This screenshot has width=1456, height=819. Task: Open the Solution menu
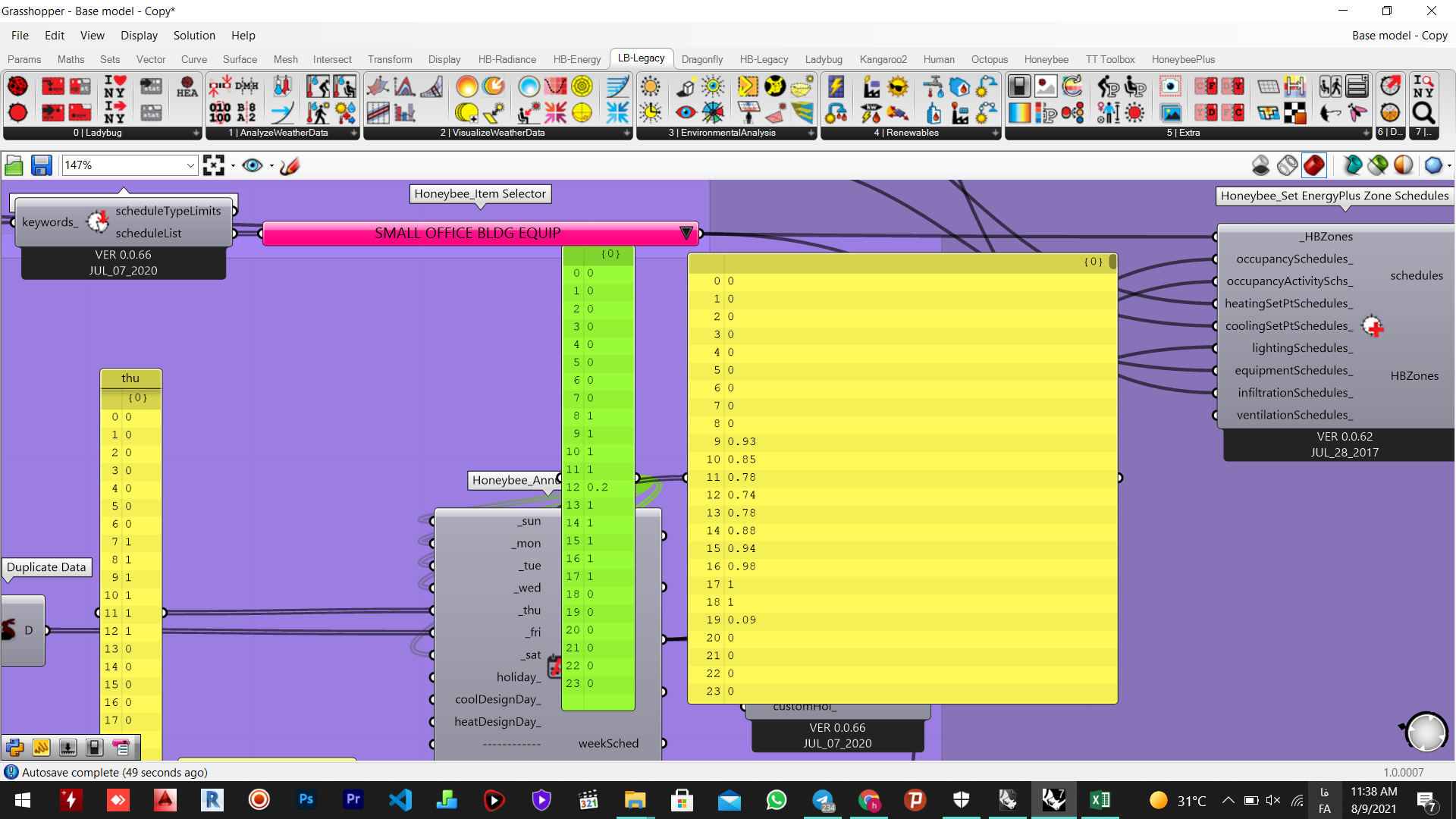coord(194,36)
